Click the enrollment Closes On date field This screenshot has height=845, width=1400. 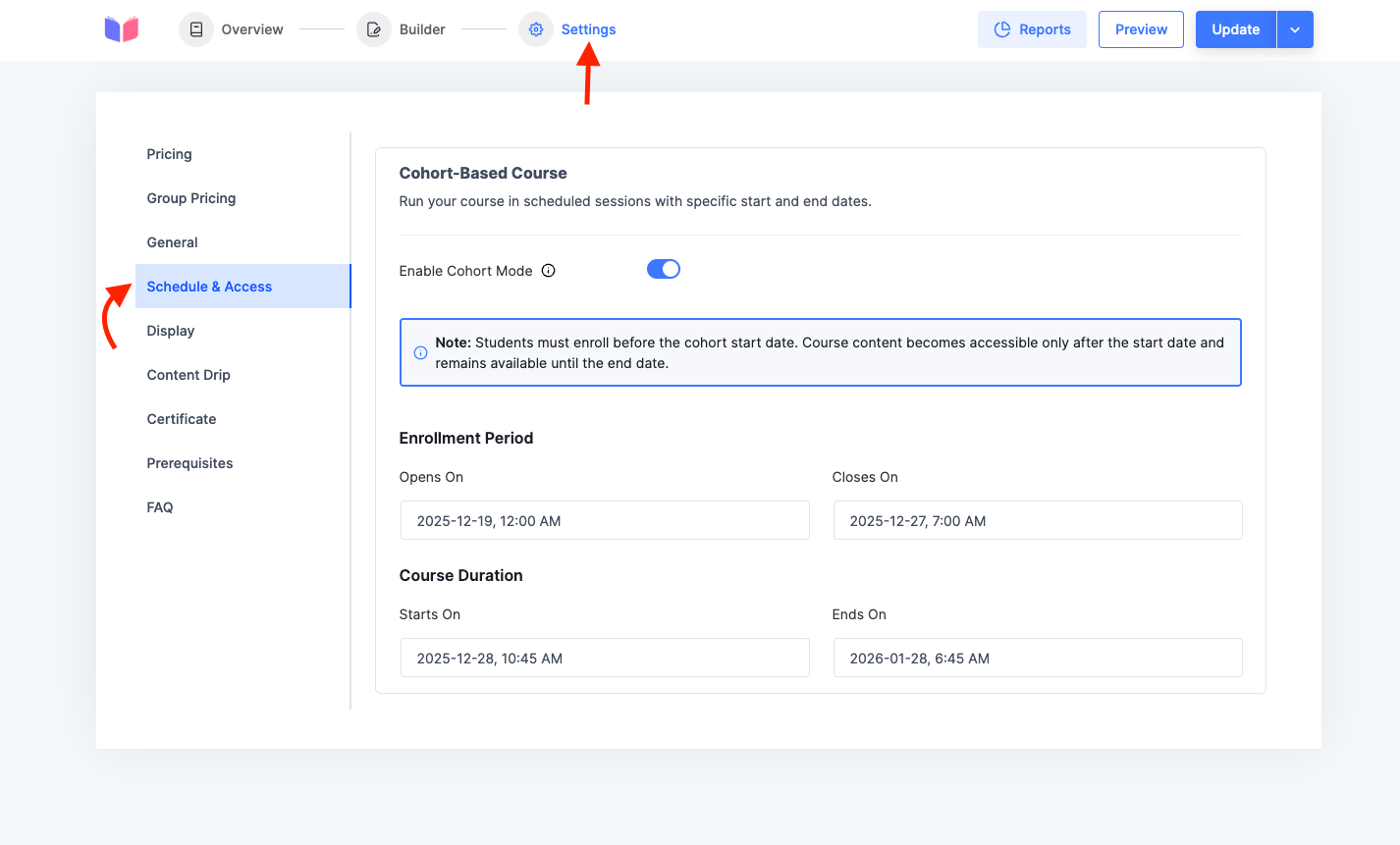click(x=1038, y=520)
